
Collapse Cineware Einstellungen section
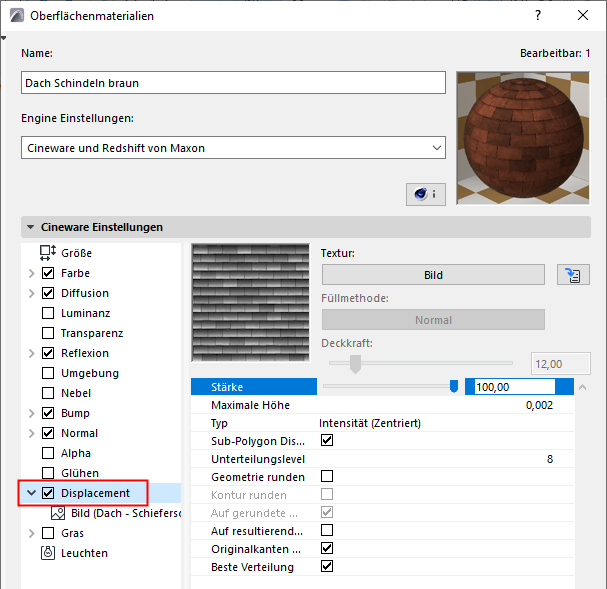point(31,227)
